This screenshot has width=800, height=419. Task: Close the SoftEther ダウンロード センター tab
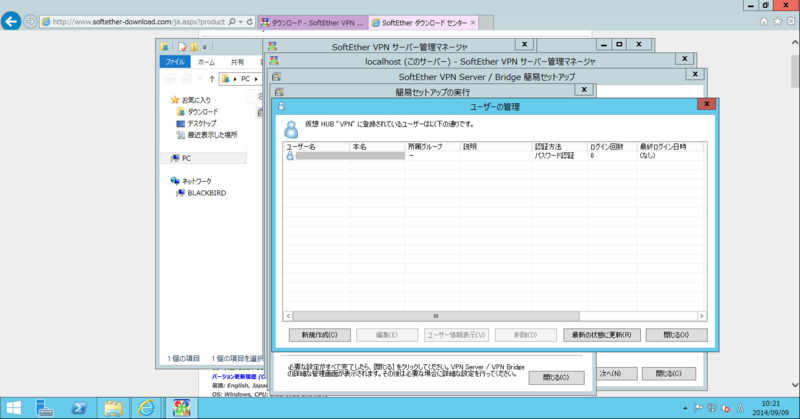pyautogui.click(x=473, y=22)
